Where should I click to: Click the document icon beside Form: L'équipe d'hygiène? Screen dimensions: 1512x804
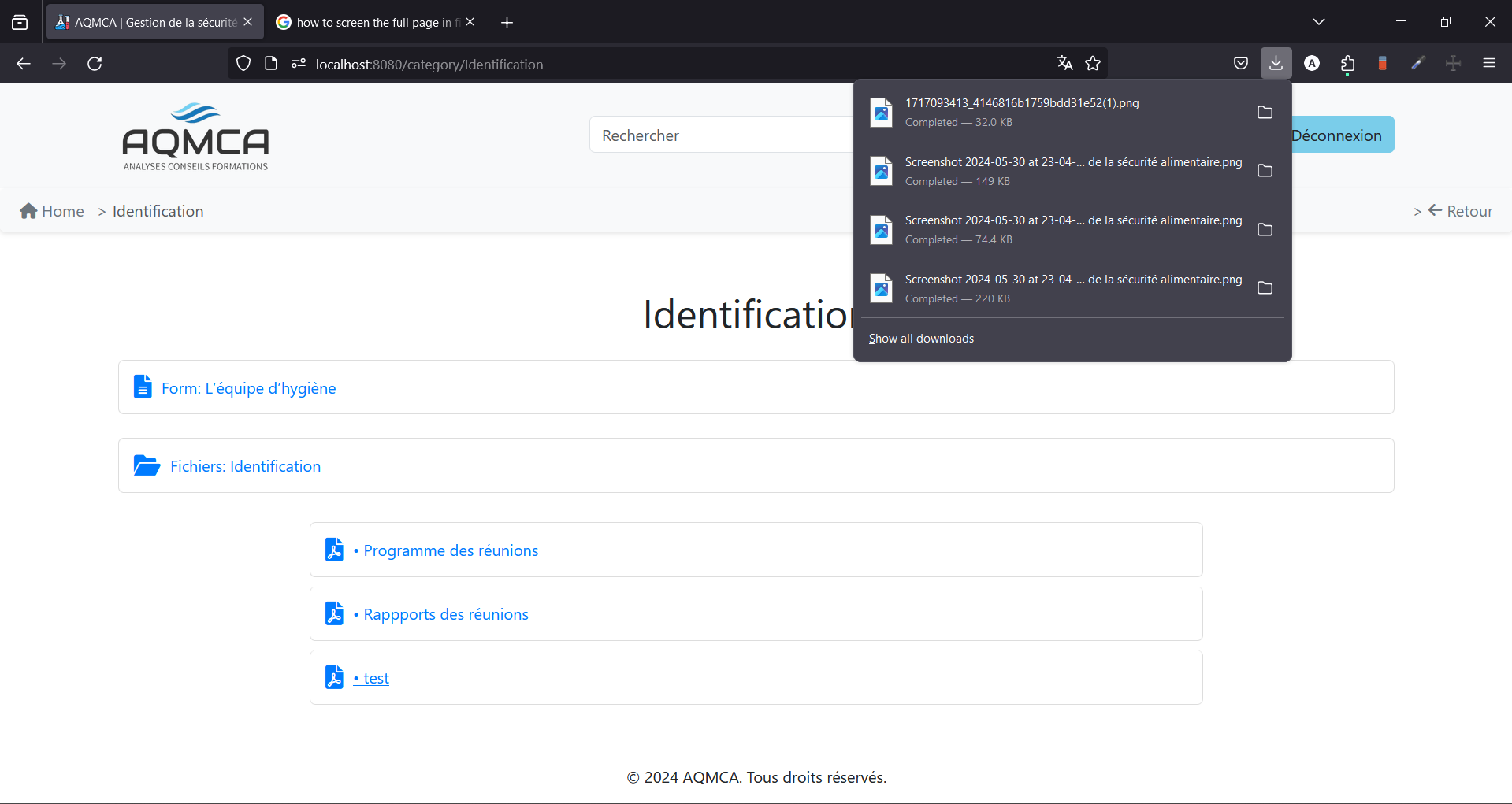[143, 387]
